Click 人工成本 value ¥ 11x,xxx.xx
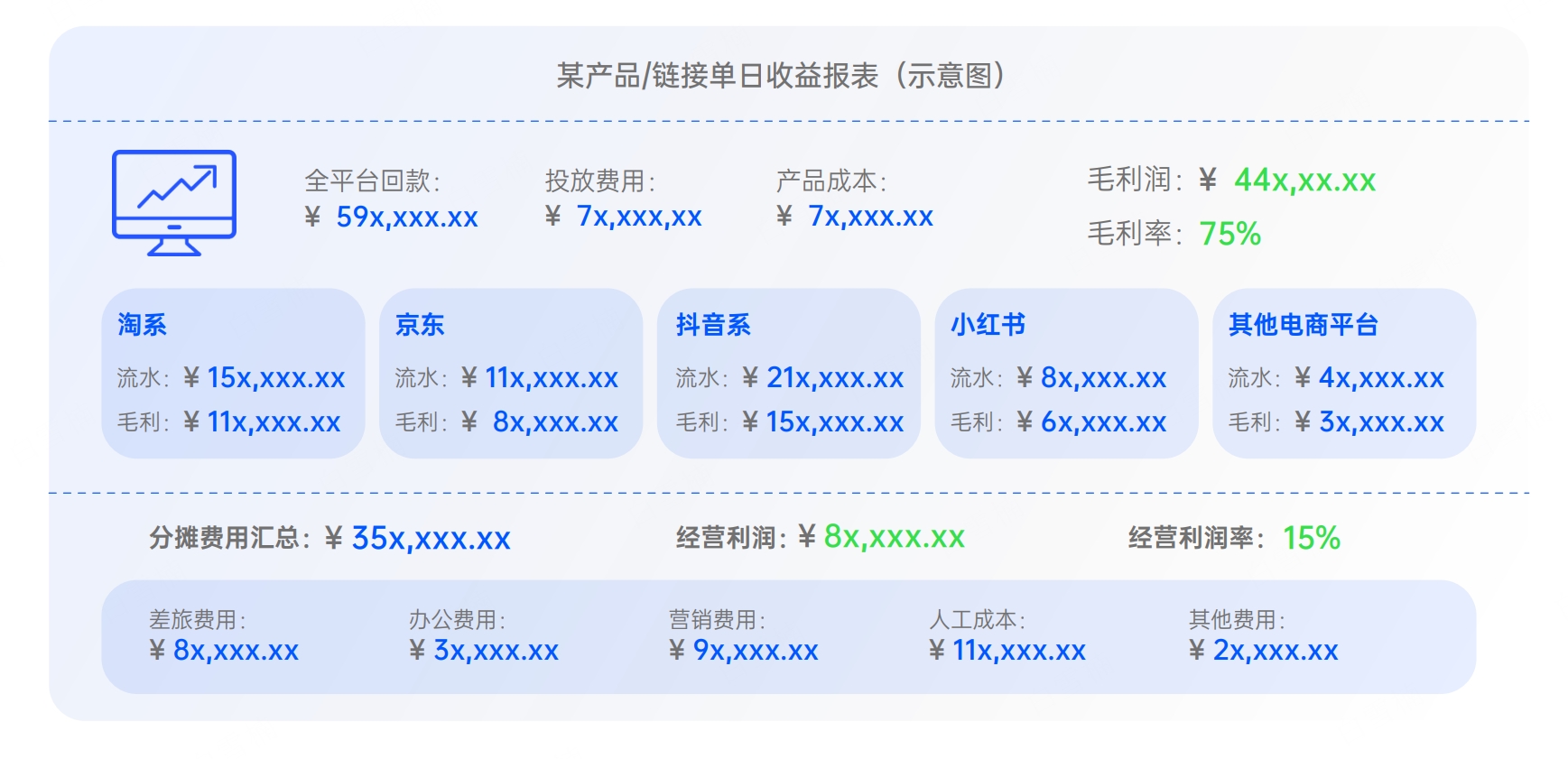 tap(1007, 651)
